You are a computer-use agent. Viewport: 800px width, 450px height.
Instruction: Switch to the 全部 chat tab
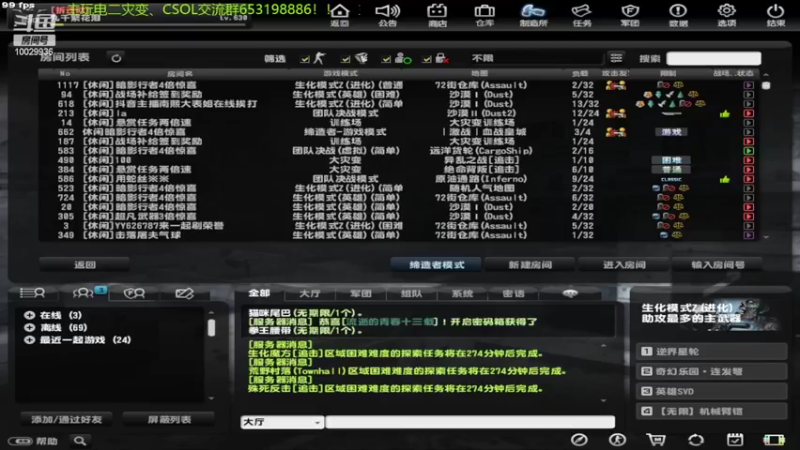tap(259, 293)
